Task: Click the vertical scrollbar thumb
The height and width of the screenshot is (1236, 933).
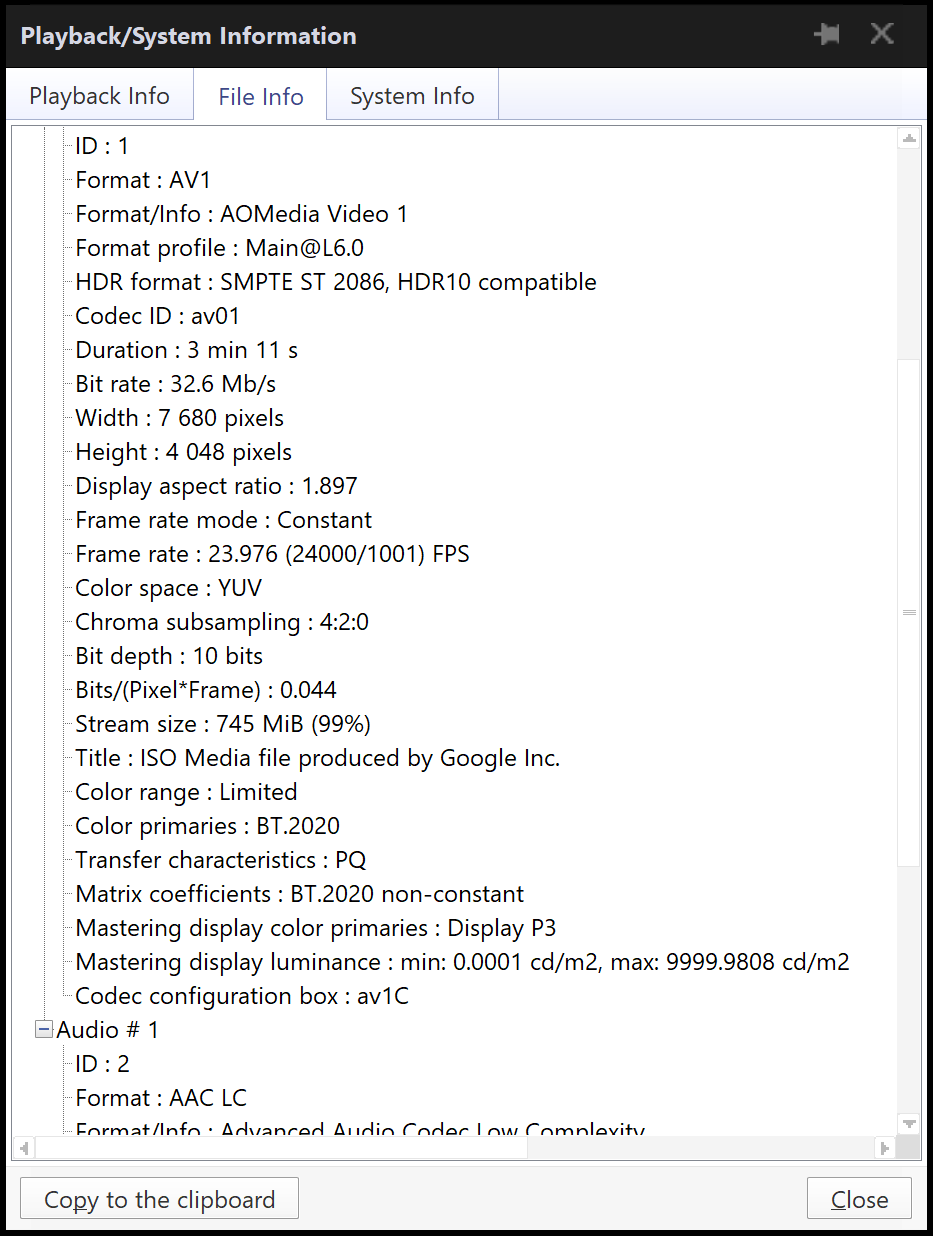Action: [x=909, y=612]
